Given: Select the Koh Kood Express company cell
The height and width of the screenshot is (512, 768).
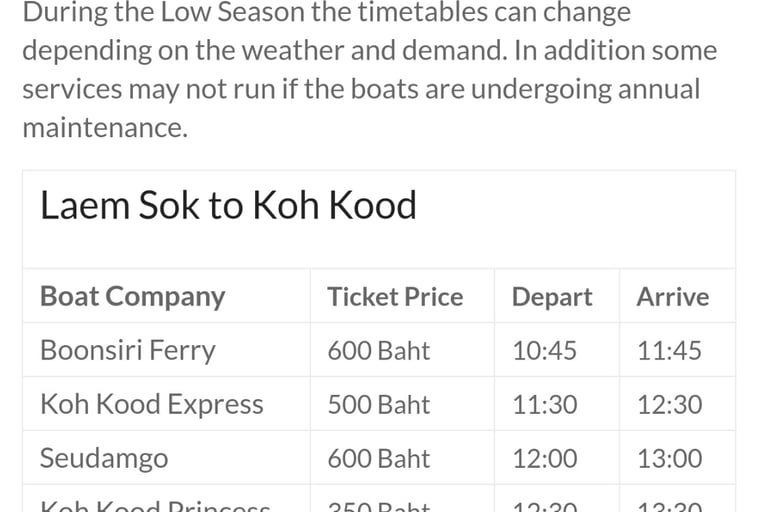Looking at the screenshot, I should pyautogui.click(x=151, y=405).
